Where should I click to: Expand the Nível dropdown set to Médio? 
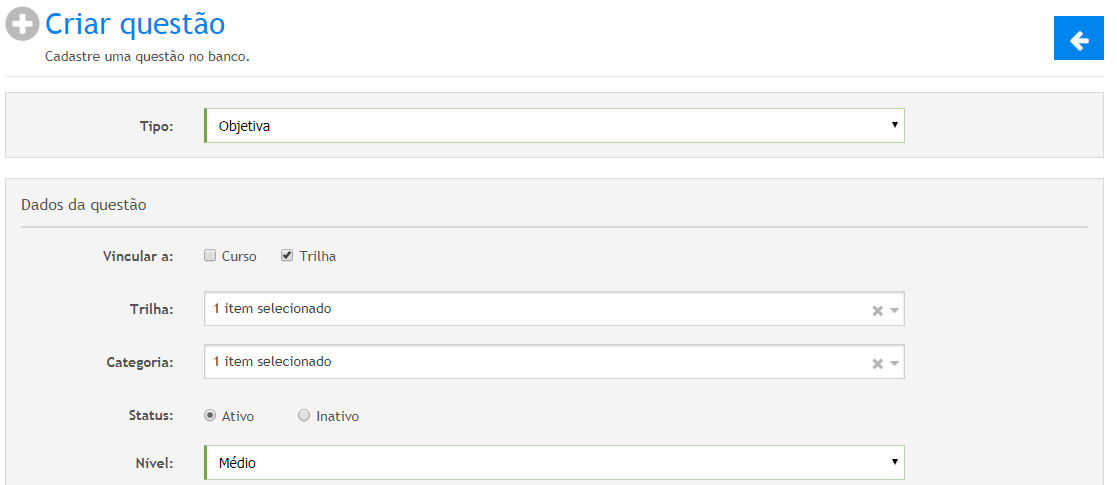[554, 462]
